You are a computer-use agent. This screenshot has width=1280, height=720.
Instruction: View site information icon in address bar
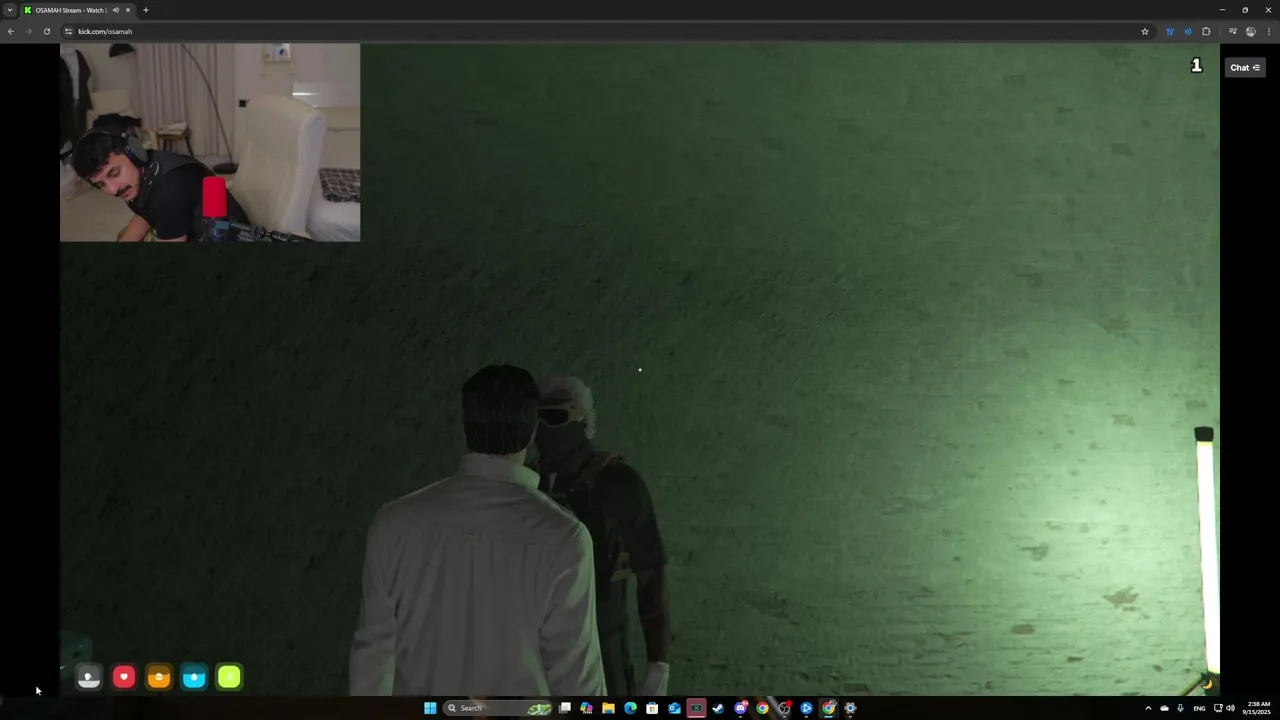(68, 31)
